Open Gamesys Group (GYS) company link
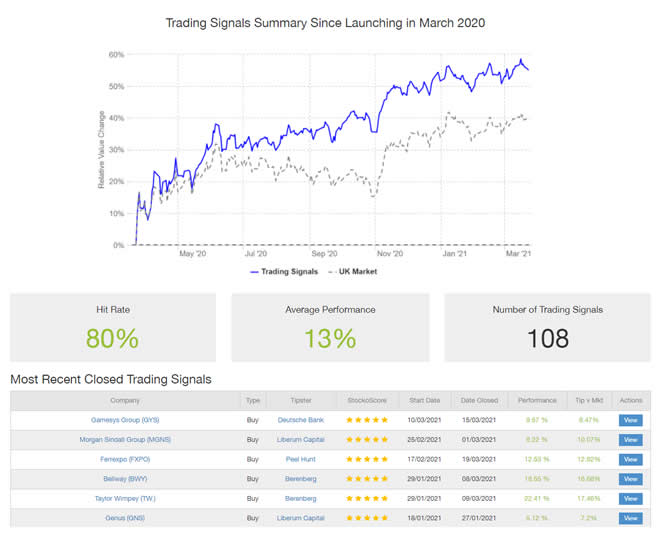Screen dimensions: 660x540 point(126,421)
